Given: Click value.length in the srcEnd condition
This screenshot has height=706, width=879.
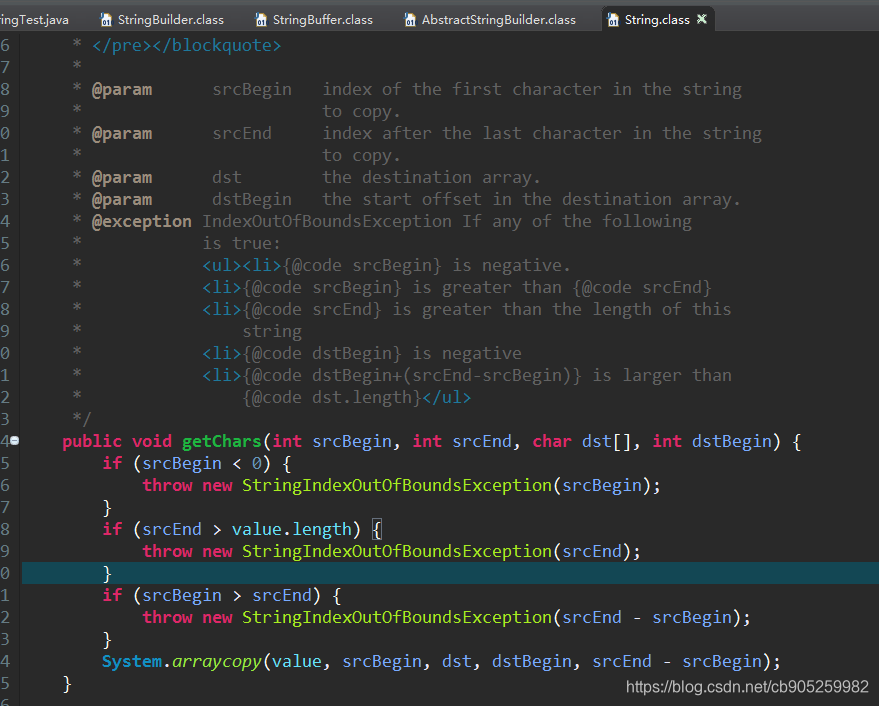Looking at the screenshot, I should 292,529.
